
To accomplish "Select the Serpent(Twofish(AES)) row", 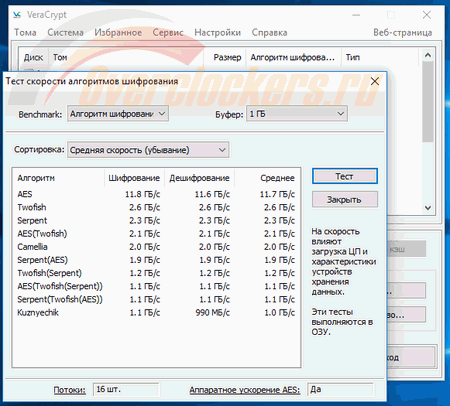I will pyautogui.click(x=156, y=299).
